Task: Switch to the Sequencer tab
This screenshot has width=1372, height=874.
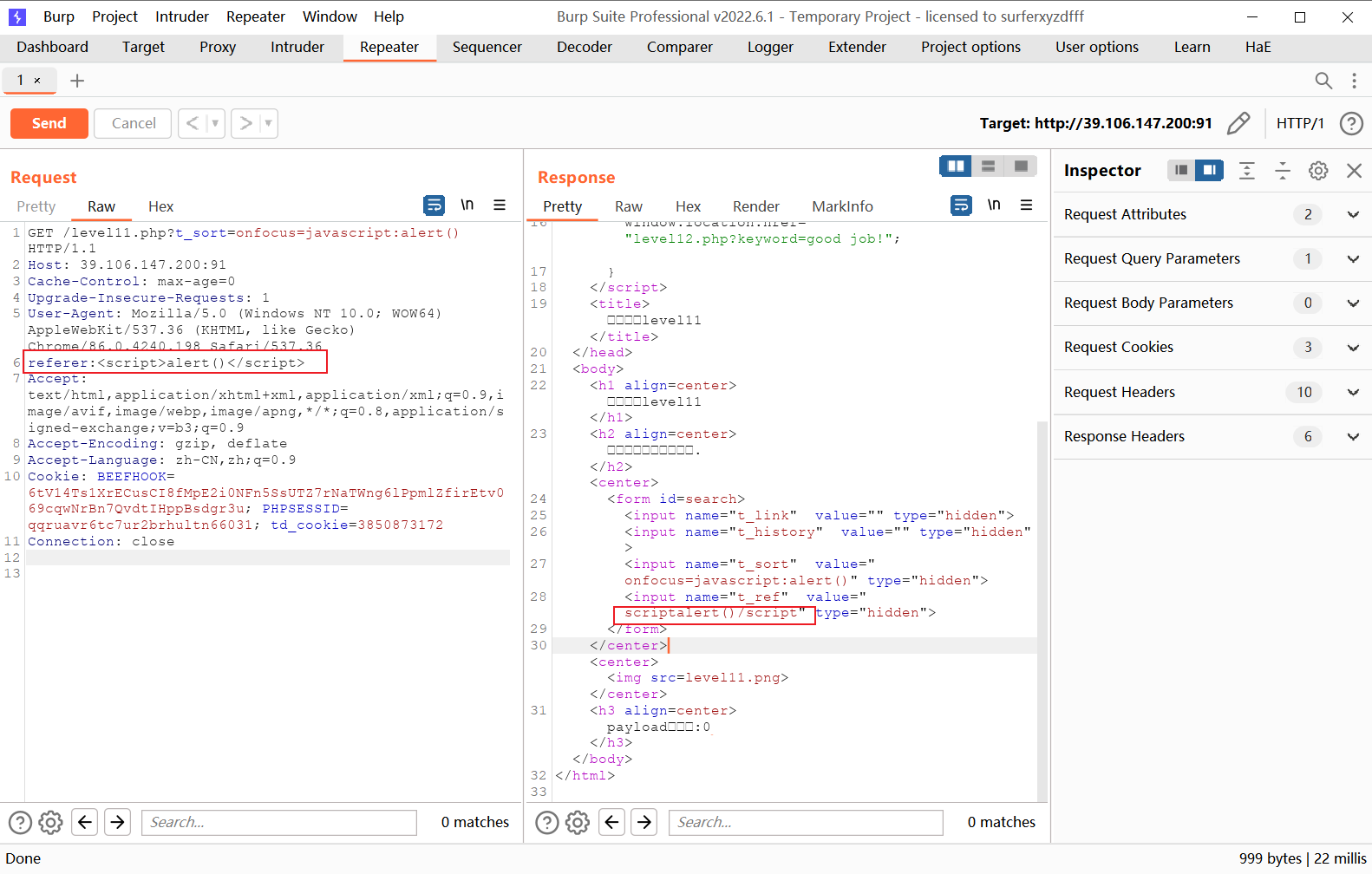Action: point(487,47)
